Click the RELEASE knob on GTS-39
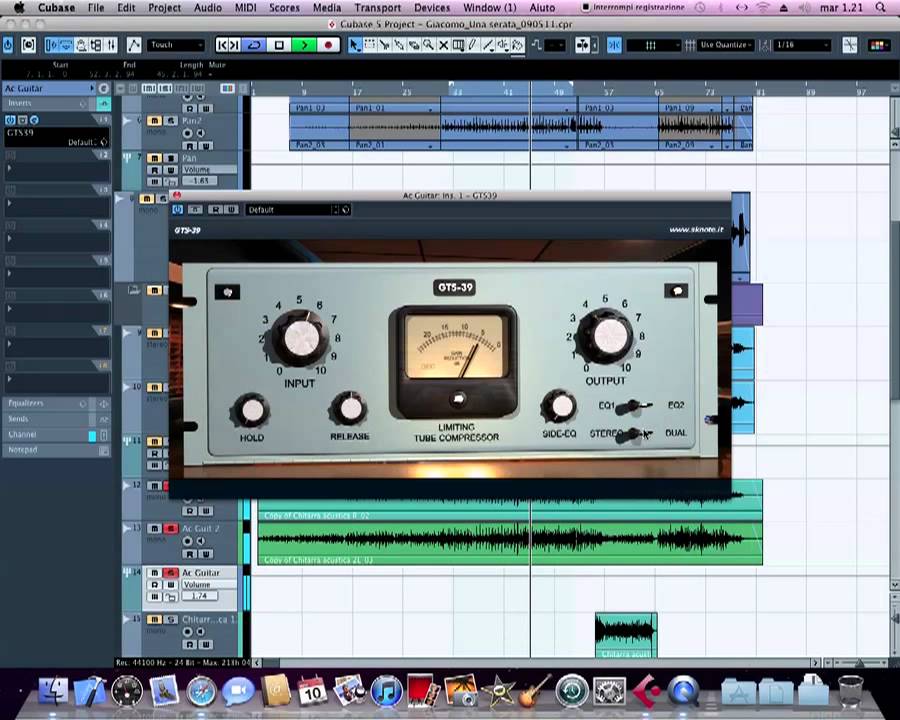The image size is (900, 720). (x=350, y=408)
